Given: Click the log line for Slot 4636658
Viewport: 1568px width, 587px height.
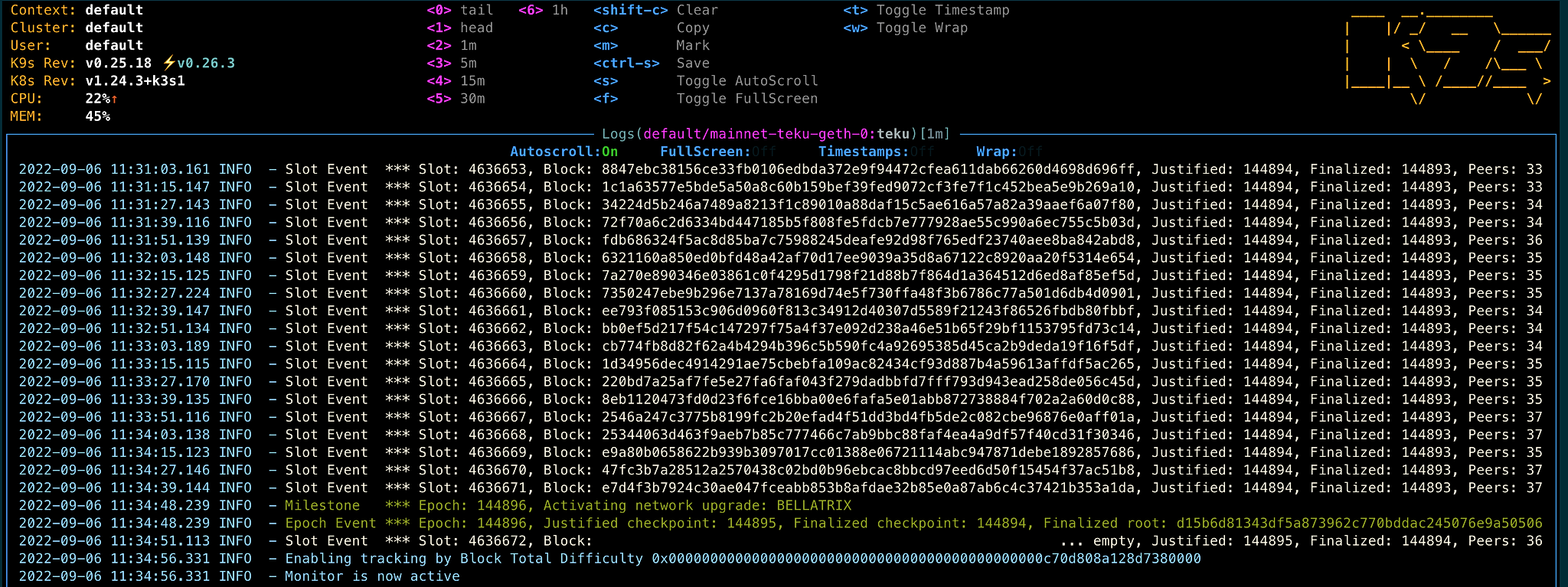Looking at the screenshot, I should tap(781, 257).
